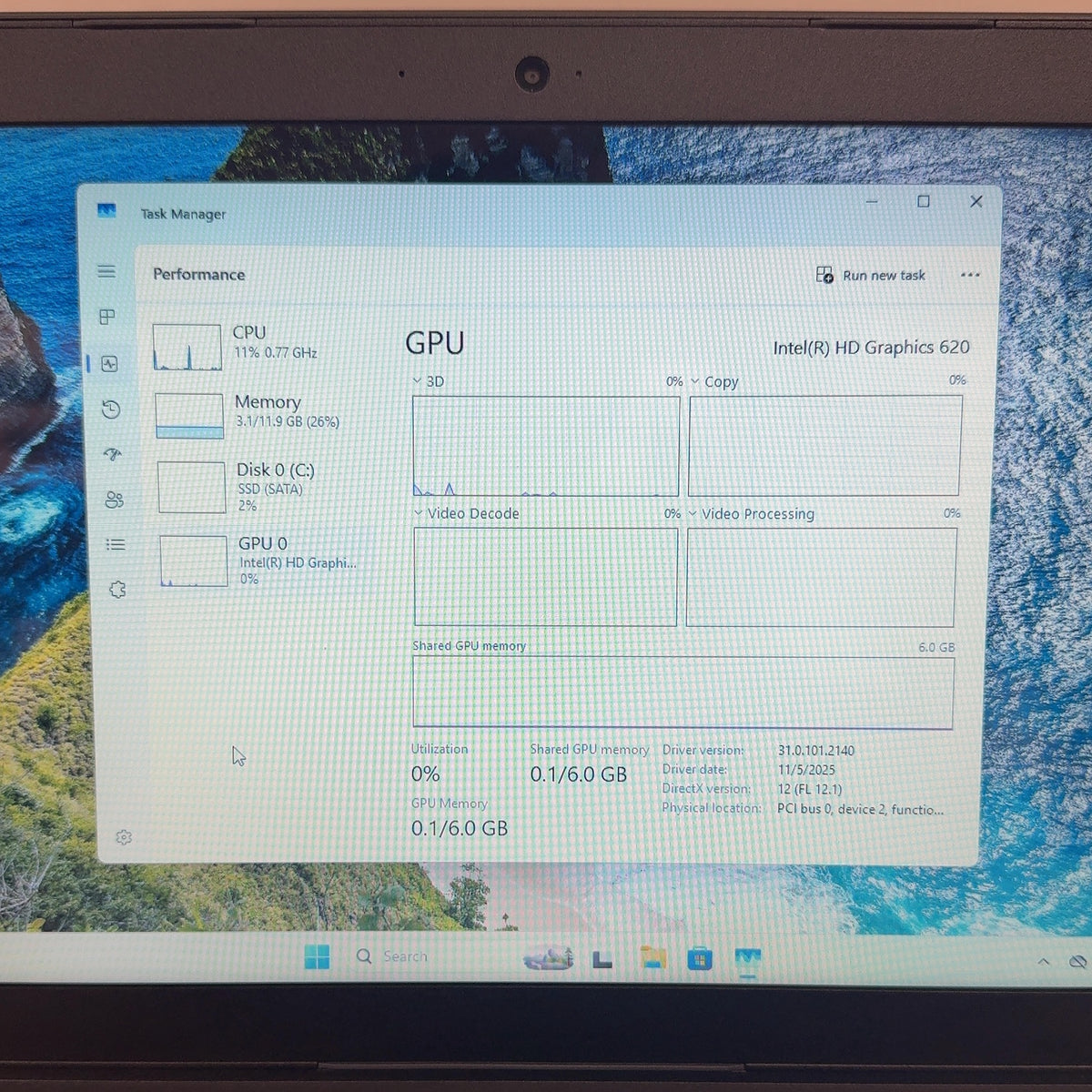The image size is (1092, 1092).
Task: Click the Memory usage mini graph thumbnail
Action: [189, 416]
